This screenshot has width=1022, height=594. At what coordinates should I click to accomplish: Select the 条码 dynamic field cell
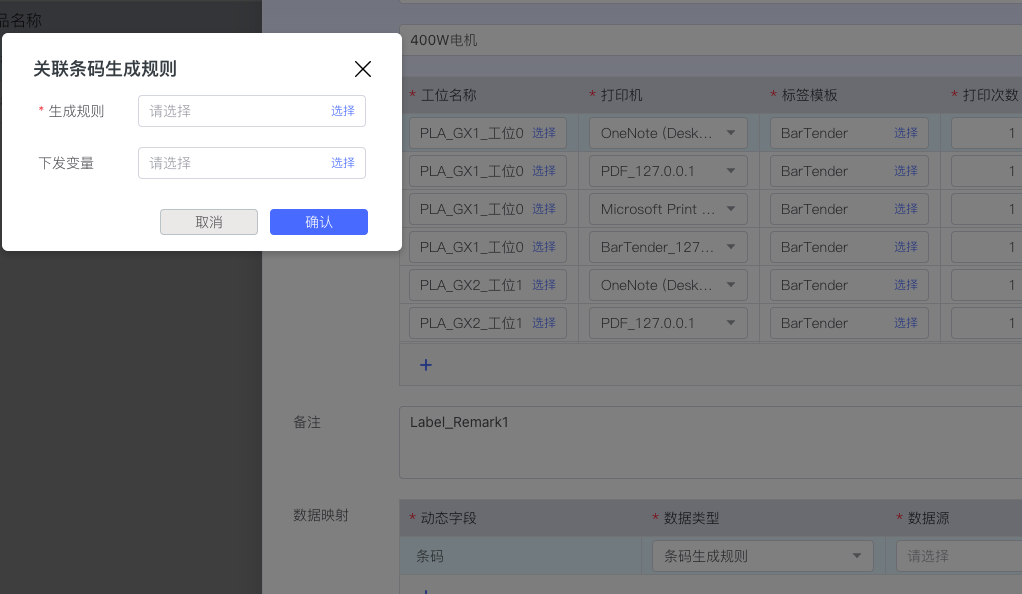(520, 556)
